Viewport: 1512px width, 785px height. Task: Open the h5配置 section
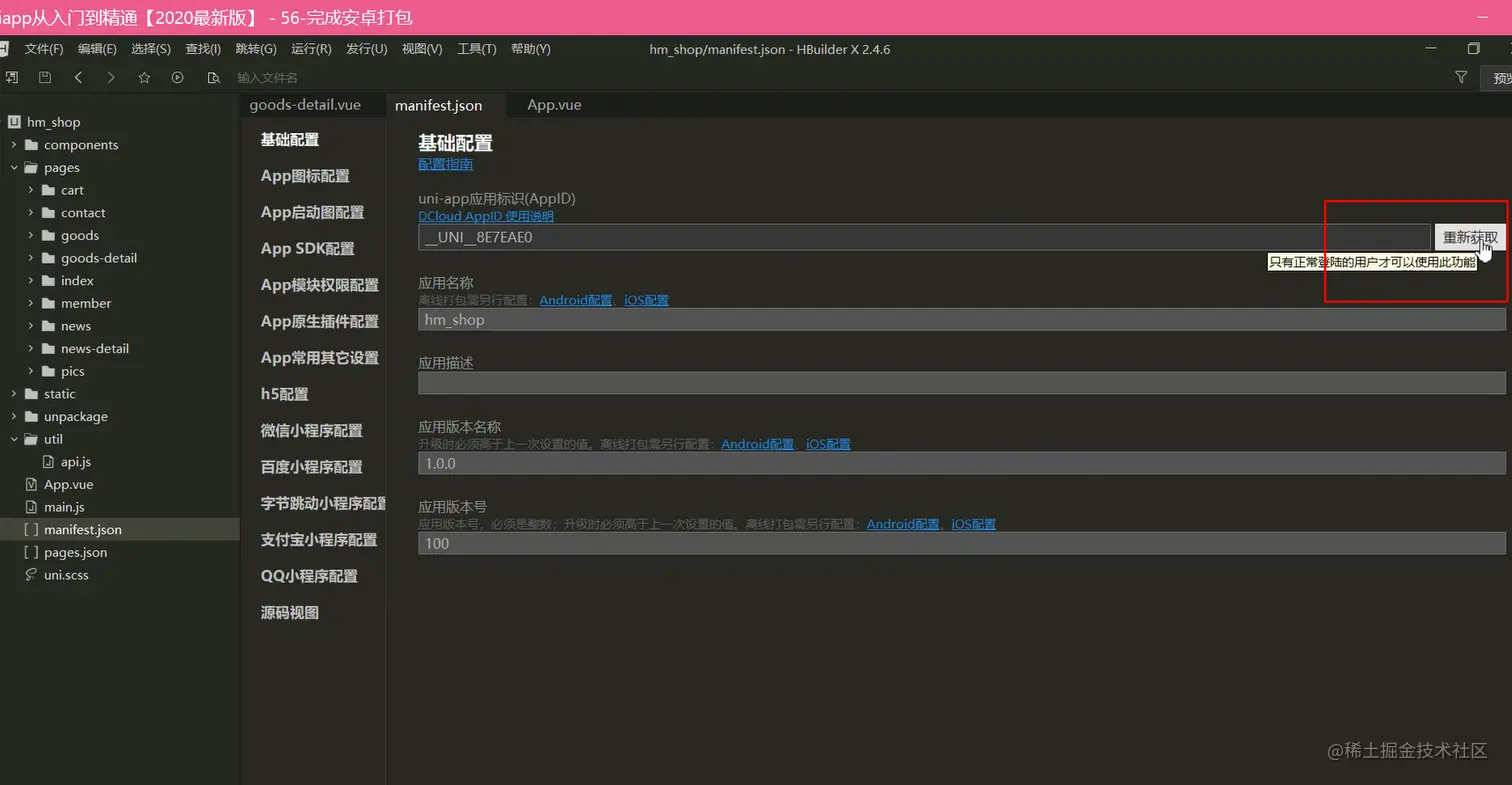[285, 394]
